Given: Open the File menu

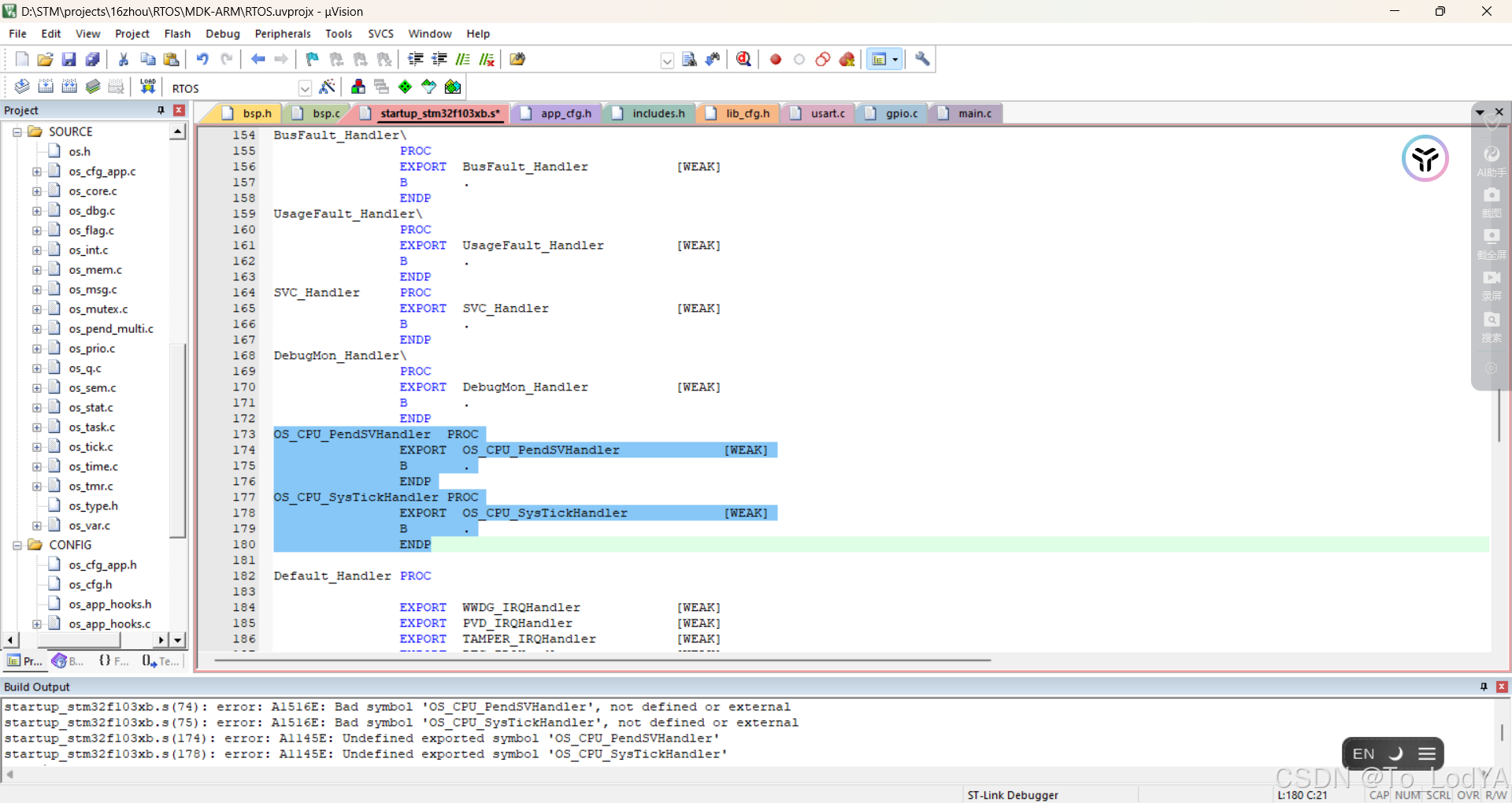Looking at the screenshot, I should [x=17, y=34].
